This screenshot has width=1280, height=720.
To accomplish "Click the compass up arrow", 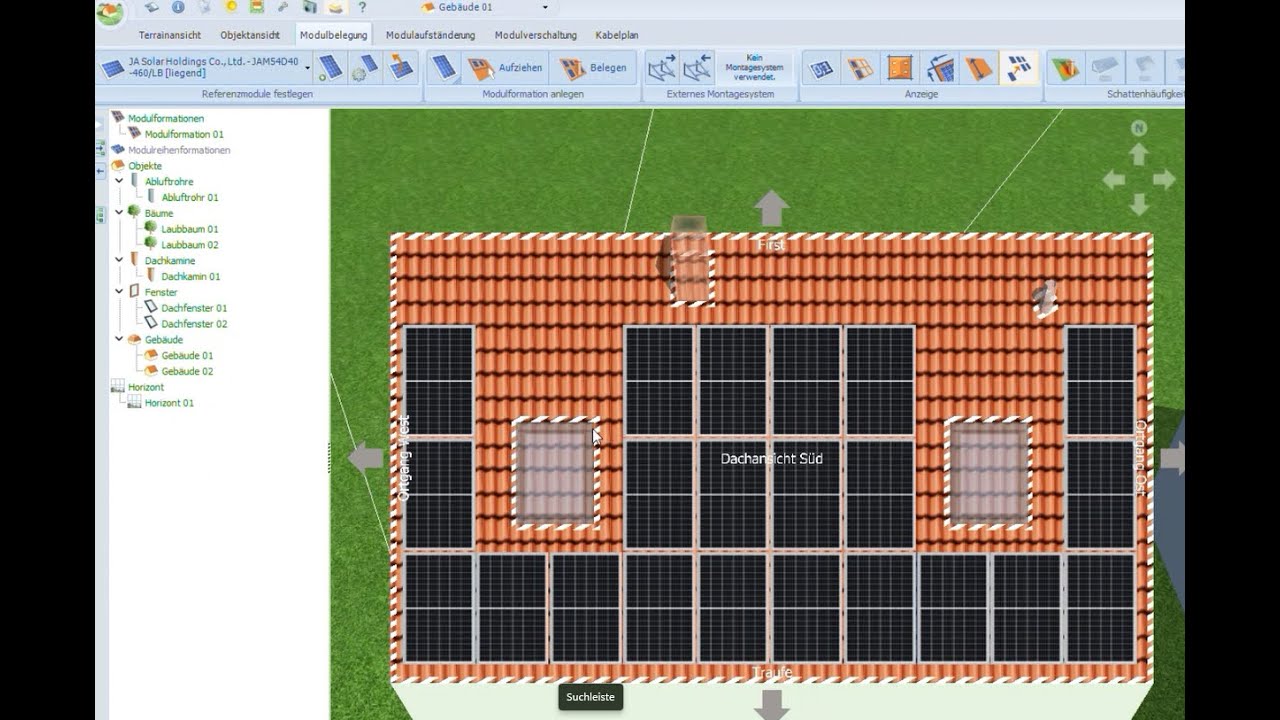I will (x=1138, y=154).
